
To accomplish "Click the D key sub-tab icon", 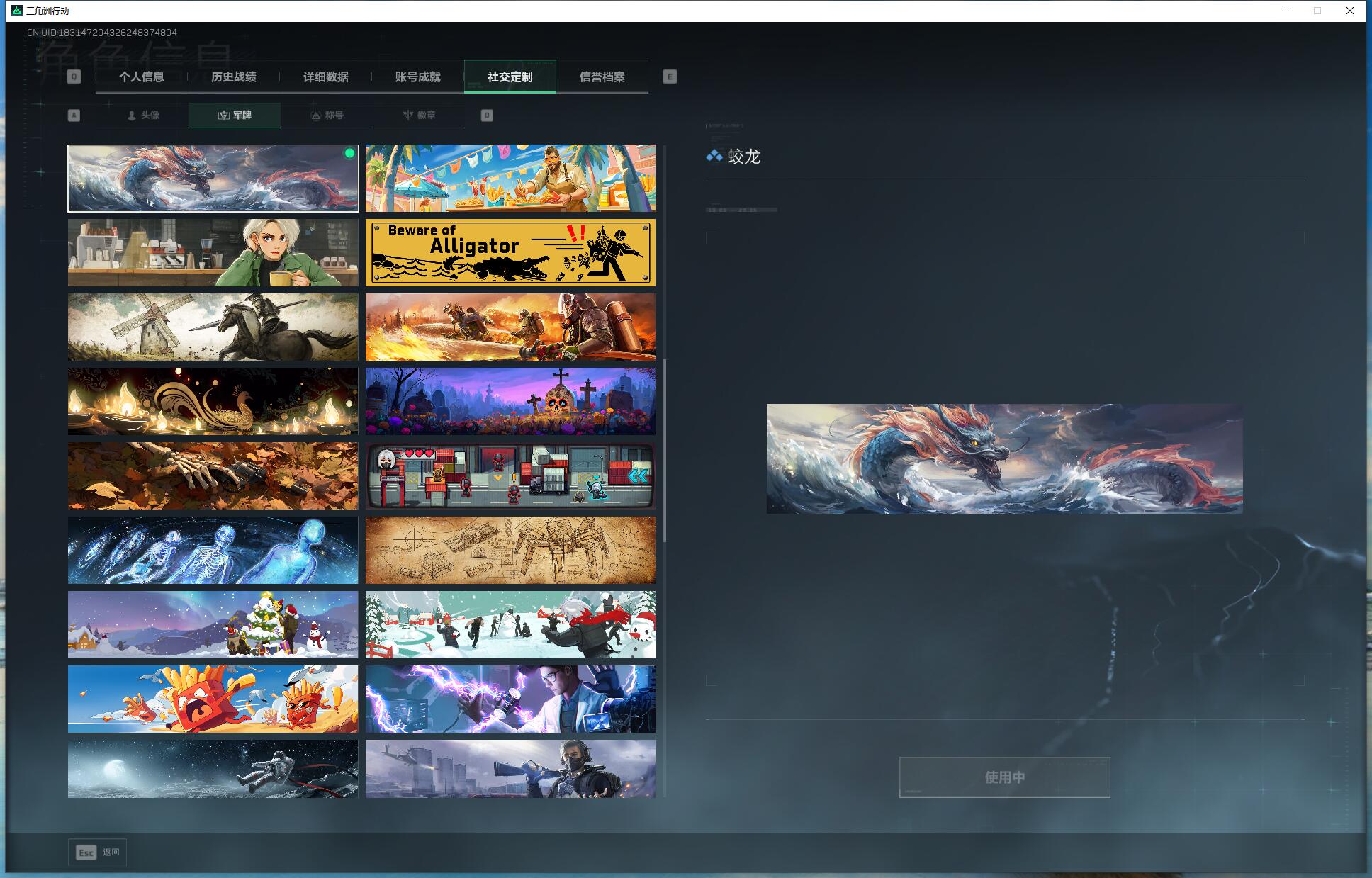I will tap(487, 116).
